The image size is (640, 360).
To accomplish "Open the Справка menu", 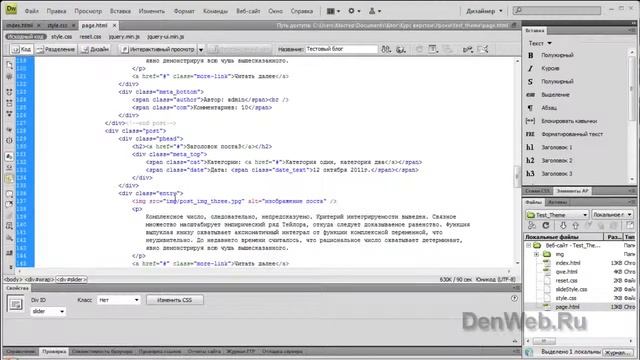I will pos(302,11).
